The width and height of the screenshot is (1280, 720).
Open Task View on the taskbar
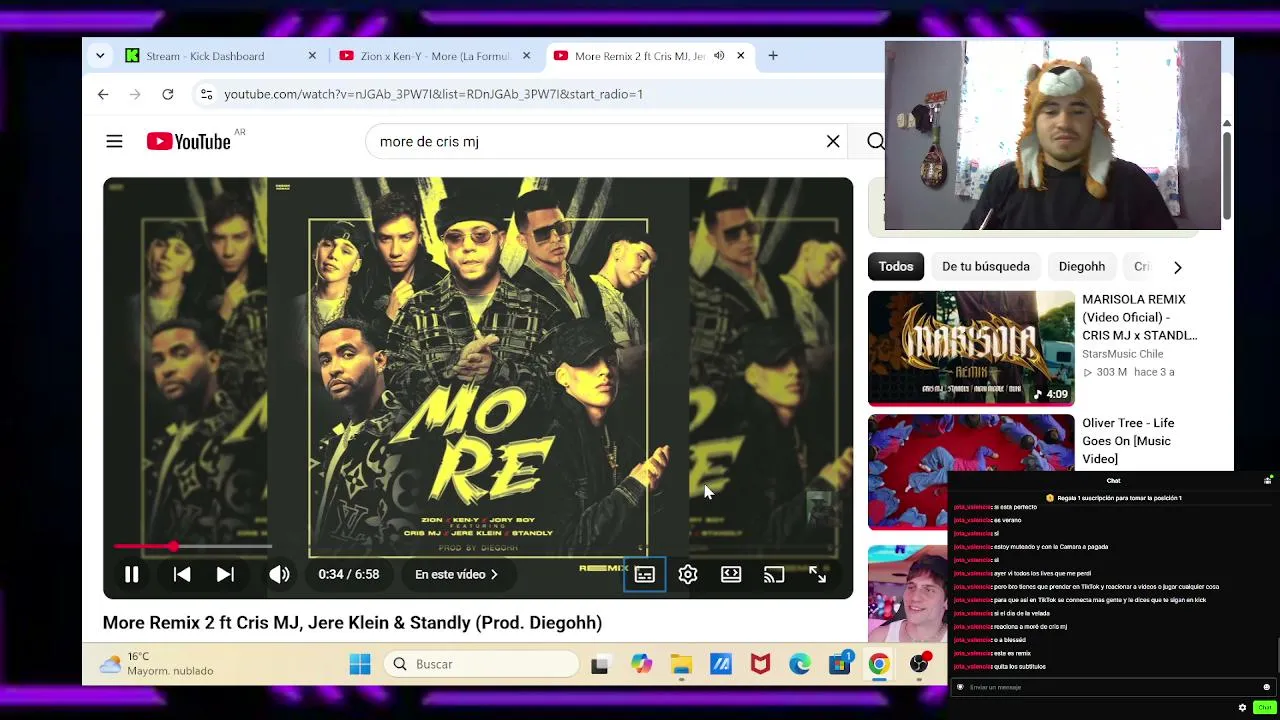point(600,664)
